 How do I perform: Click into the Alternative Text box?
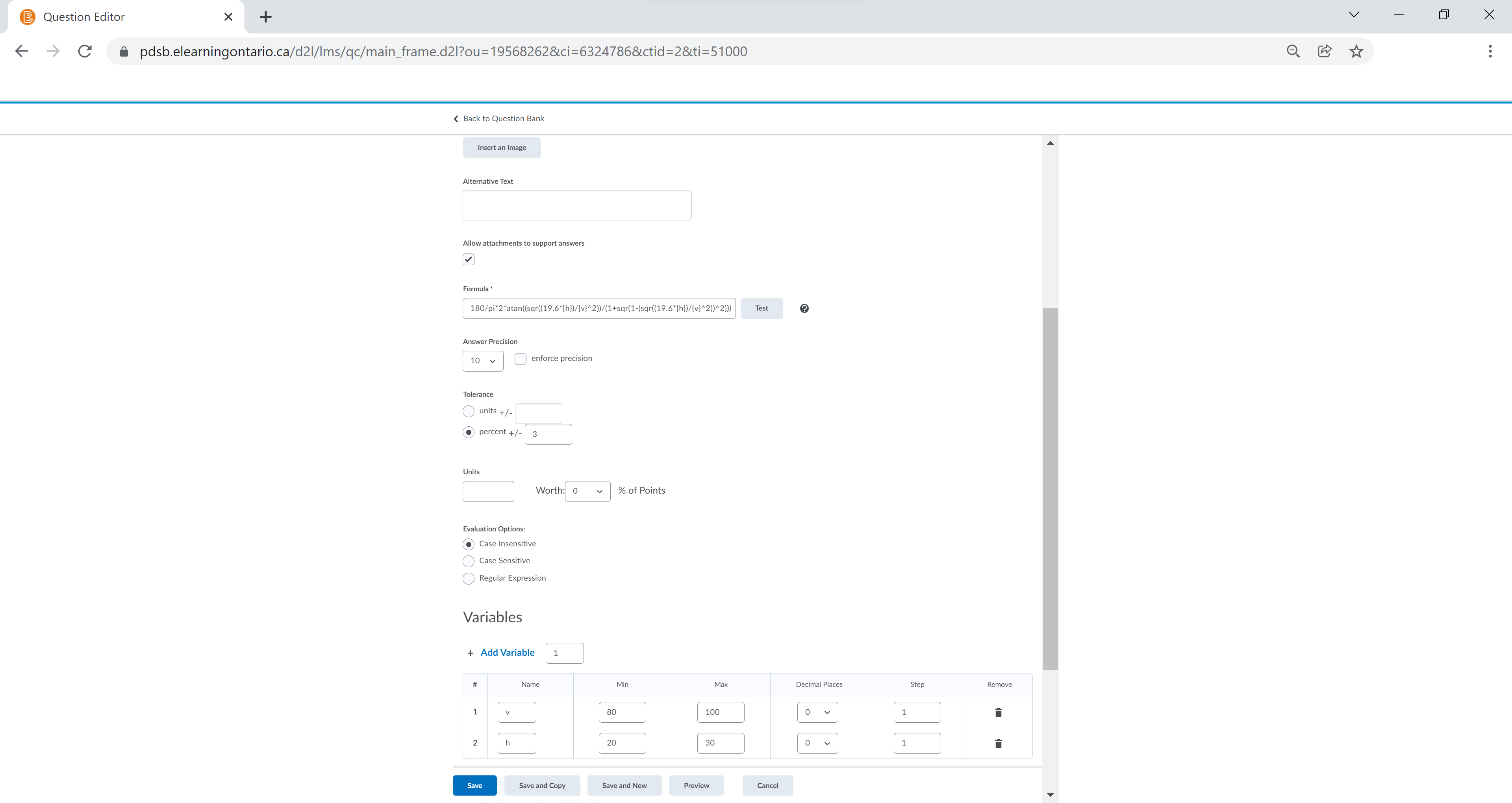(x=577, y=205)
